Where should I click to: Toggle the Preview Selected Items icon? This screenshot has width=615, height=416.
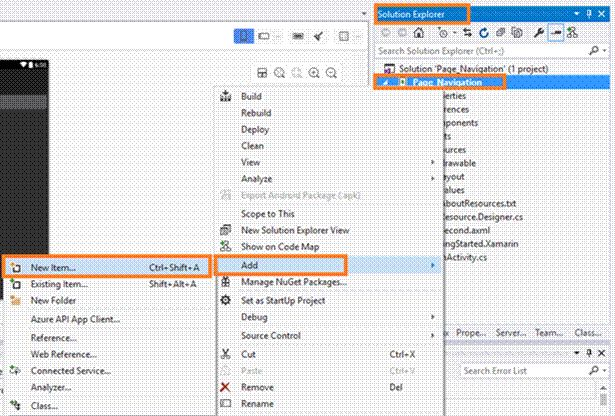tap(555, 33)
